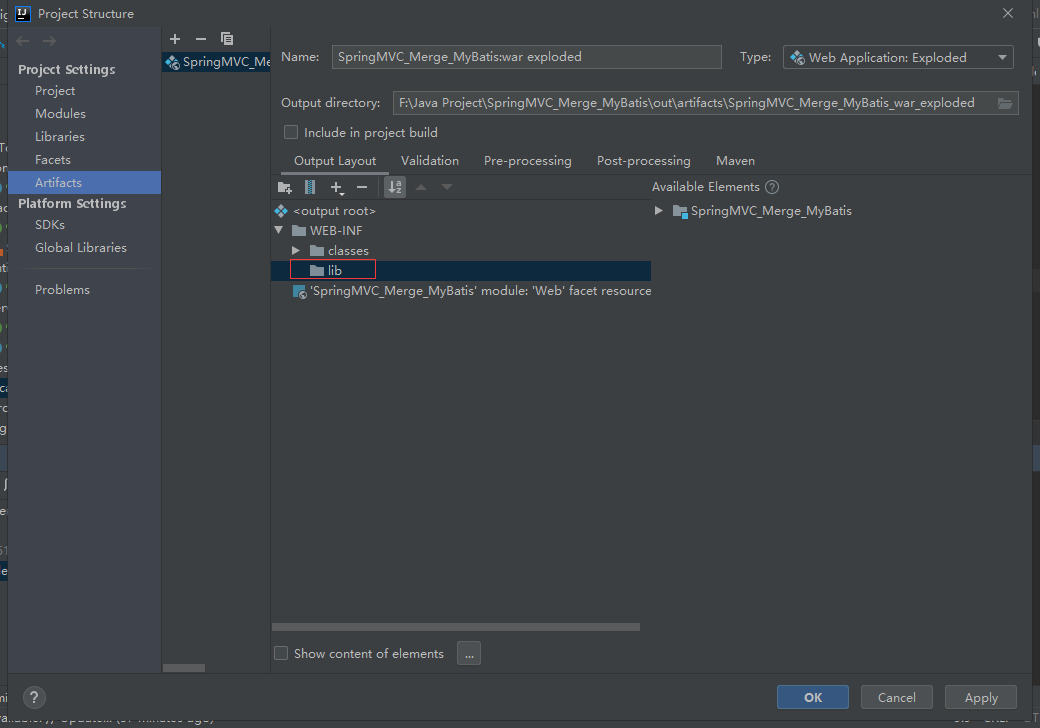Switch to the Output Layout tab
This screenshot has width=1040, height=728.
[x=335, y=161]
